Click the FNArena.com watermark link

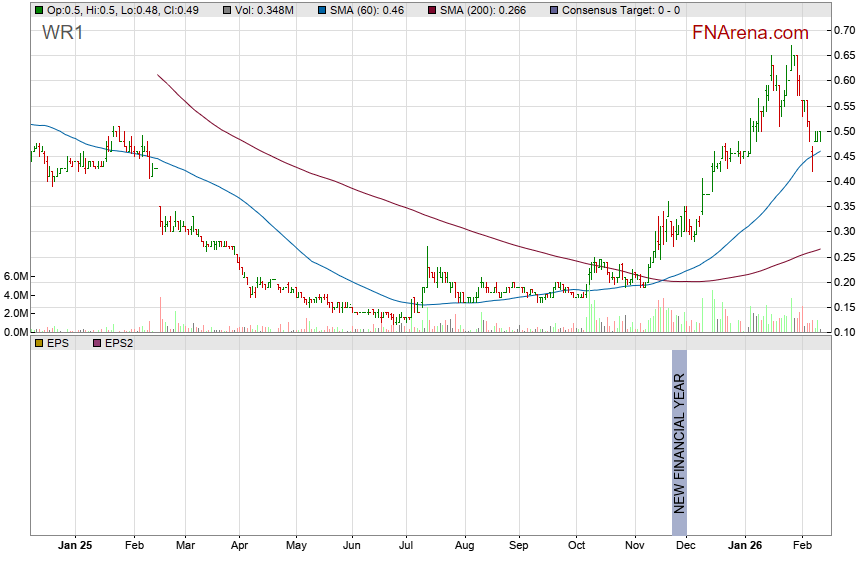tap(750, 33)
